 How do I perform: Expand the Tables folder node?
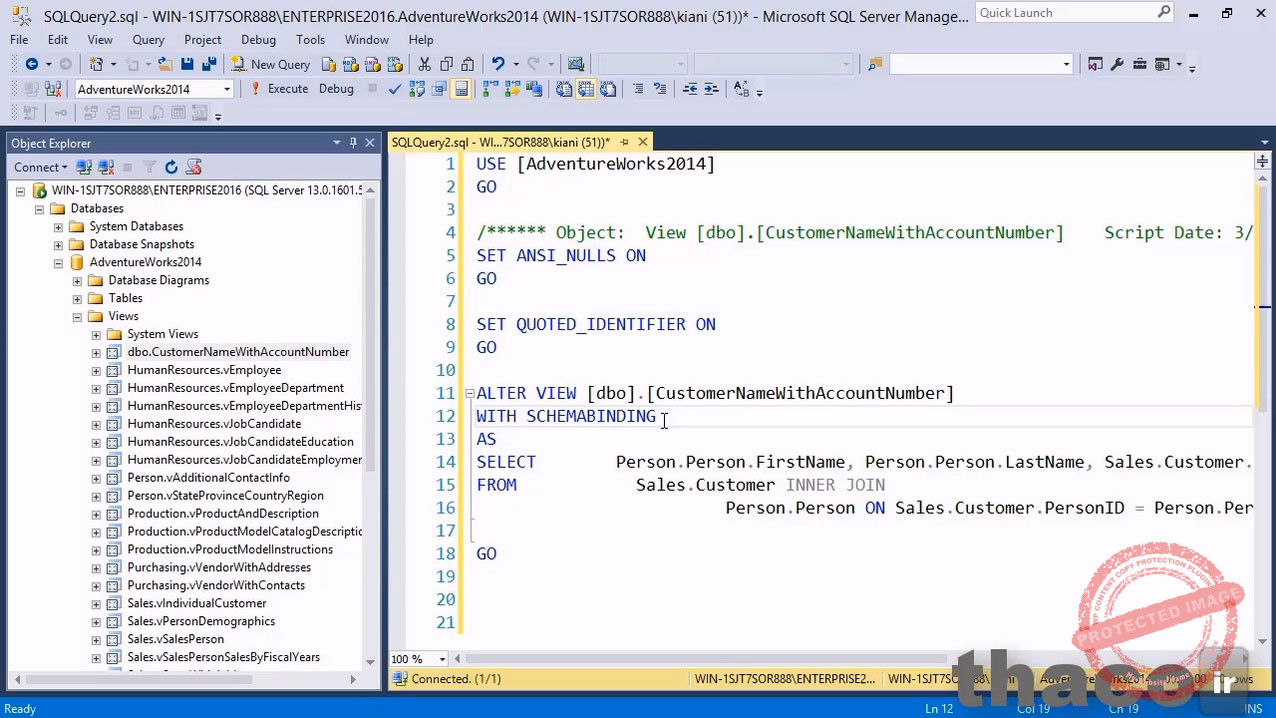click(77, 298)
